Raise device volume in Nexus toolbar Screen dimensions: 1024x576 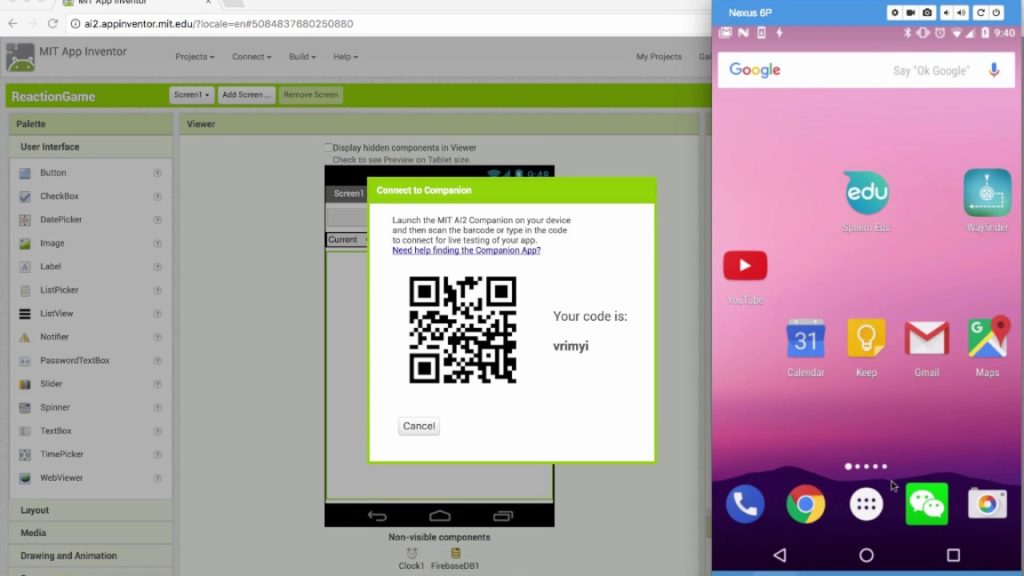click(961, 12)
